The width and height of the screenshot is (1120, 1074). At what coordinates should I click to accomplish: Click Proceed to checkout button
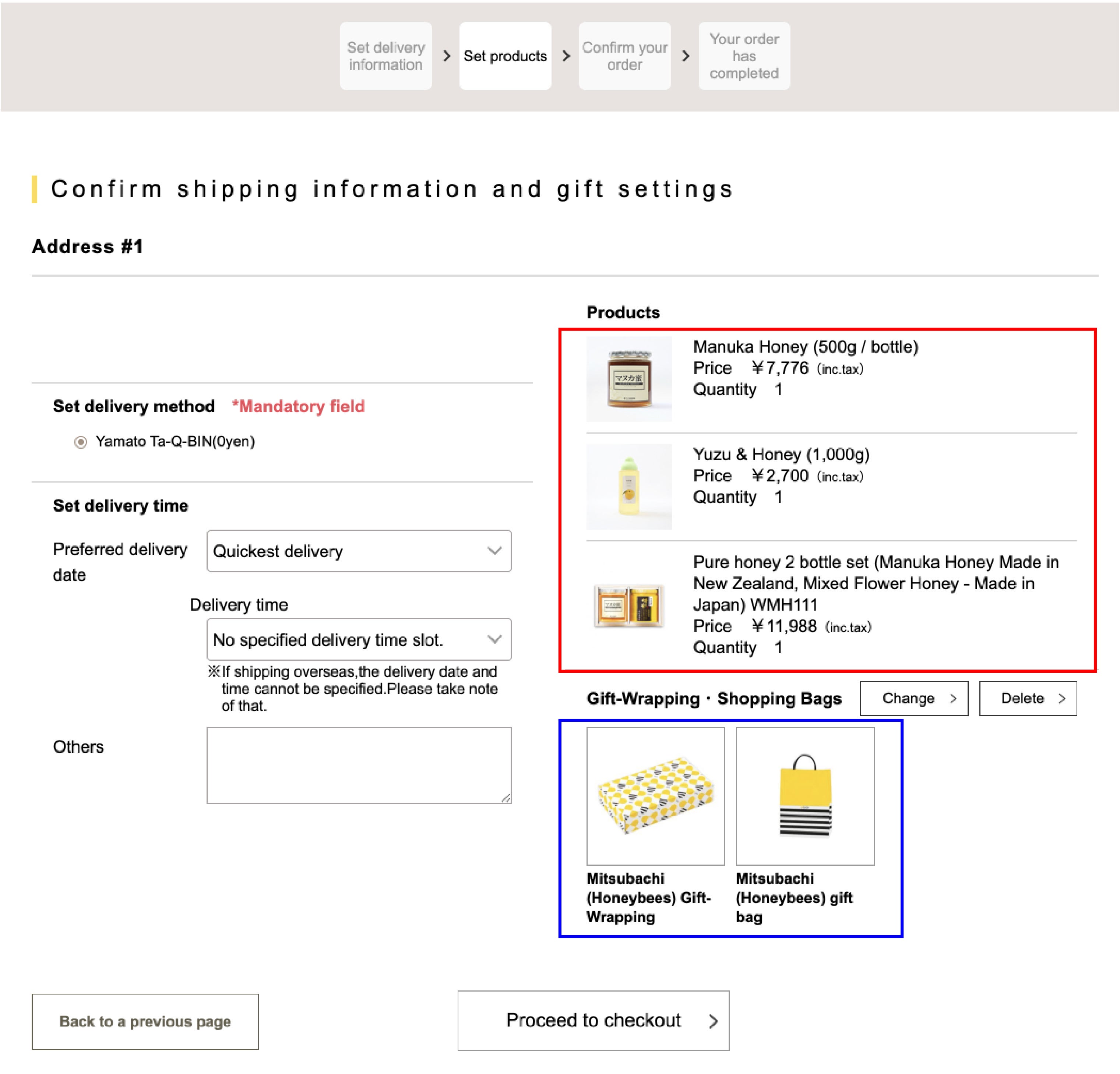(593, 1020)
